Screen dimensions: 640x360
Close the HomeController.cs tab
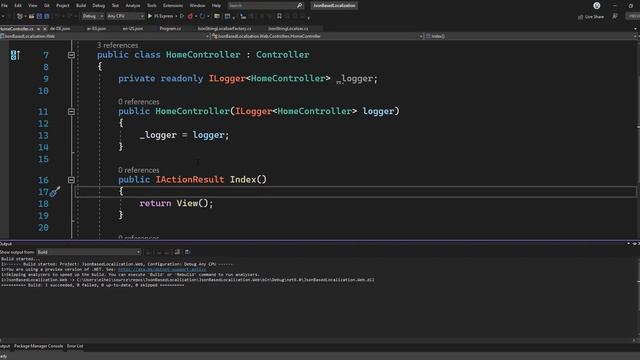pos(44,29)
